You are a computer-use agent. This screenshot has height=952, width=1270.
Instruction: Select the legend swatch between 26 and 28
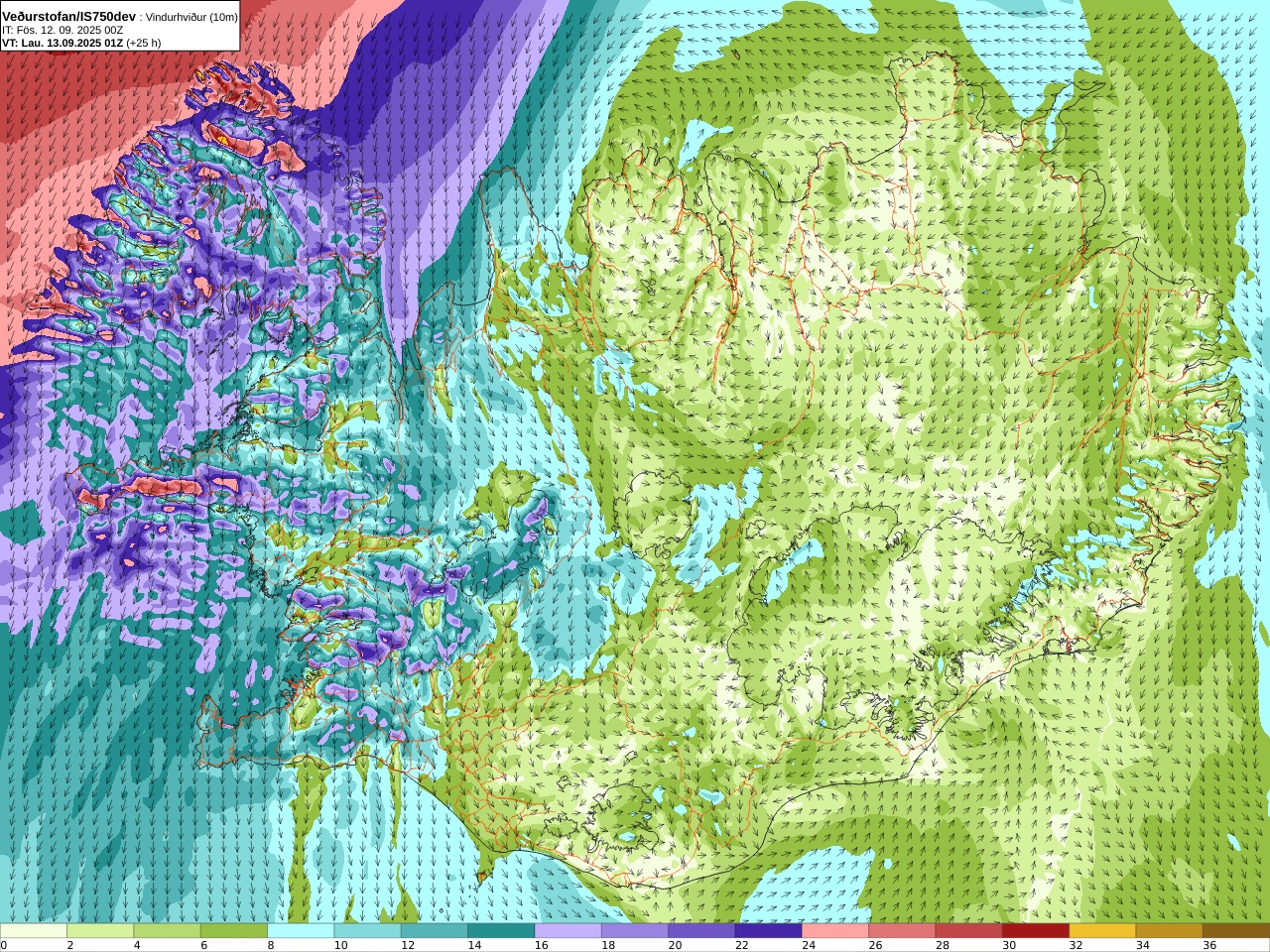(902, 931)
